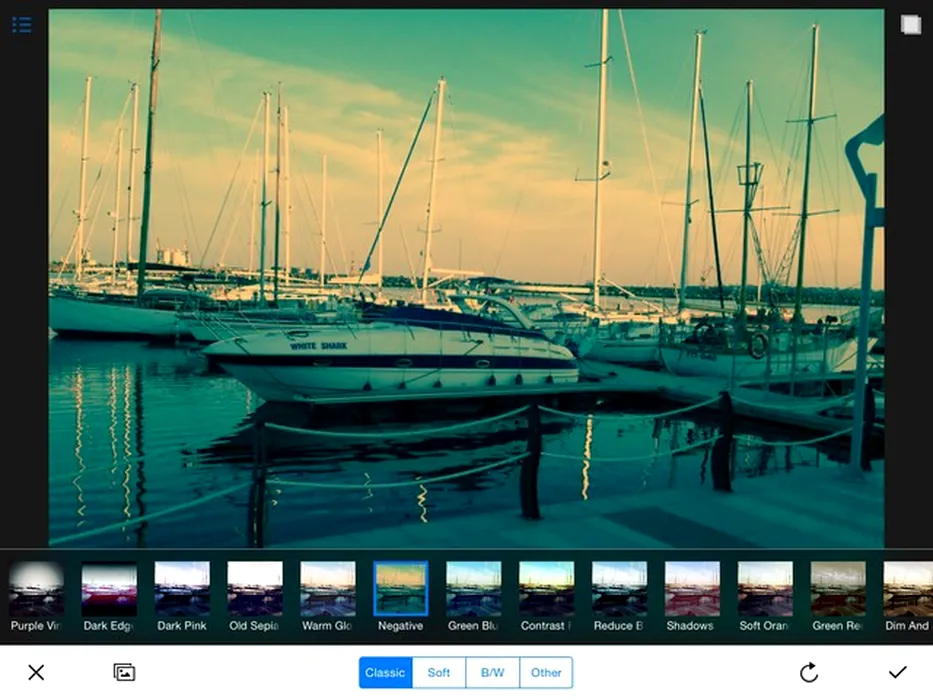This screenshot has height=700, width=933.
Task: Select the Shadows filter thumbnail
Action: [692, 589]
